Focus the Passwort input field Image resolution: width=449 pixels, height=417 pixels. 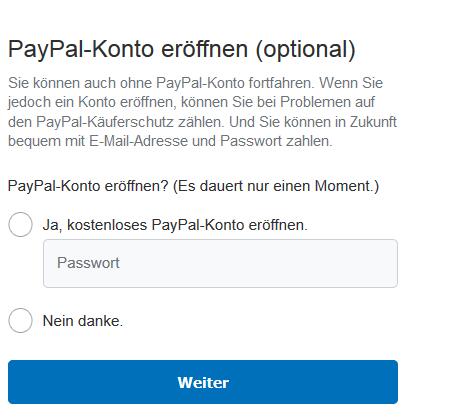pyautogui.click(x=220, y=263)
